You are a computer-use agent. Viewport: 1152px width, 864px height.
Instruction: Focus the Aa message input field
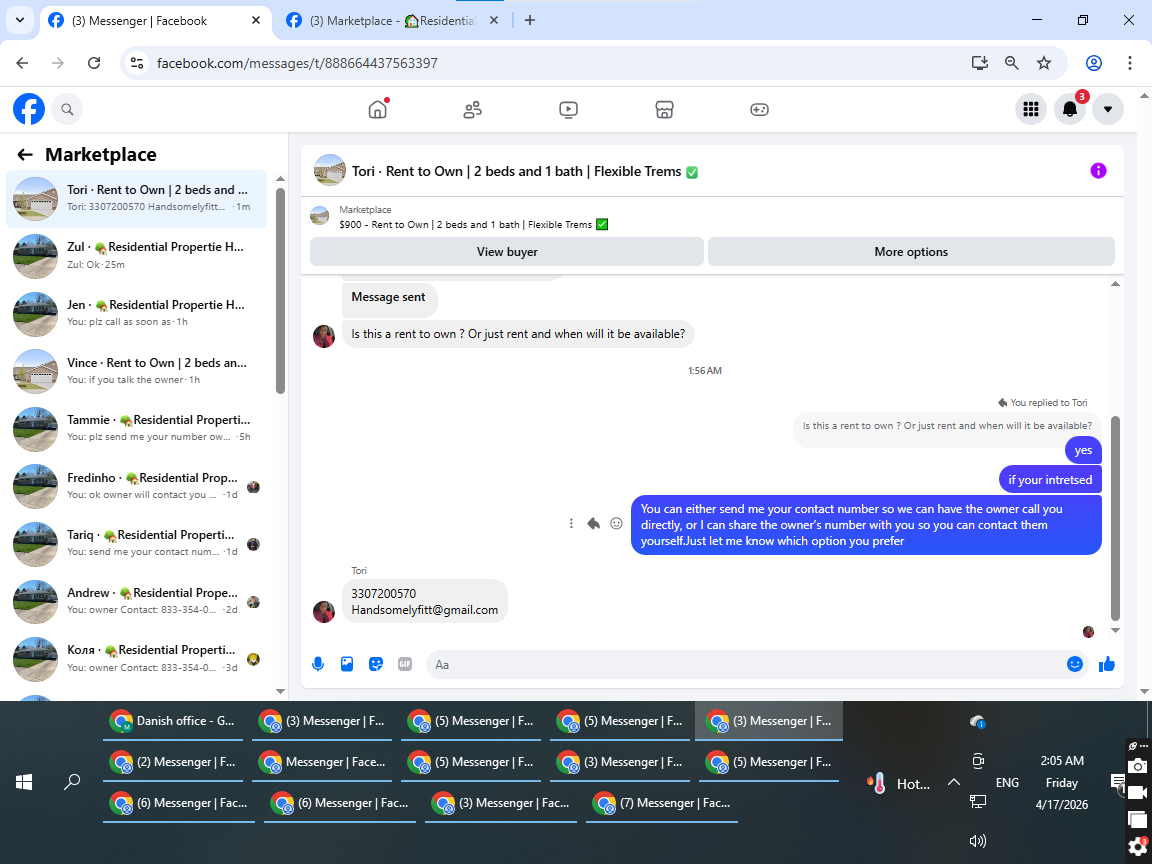click(742, 664)
